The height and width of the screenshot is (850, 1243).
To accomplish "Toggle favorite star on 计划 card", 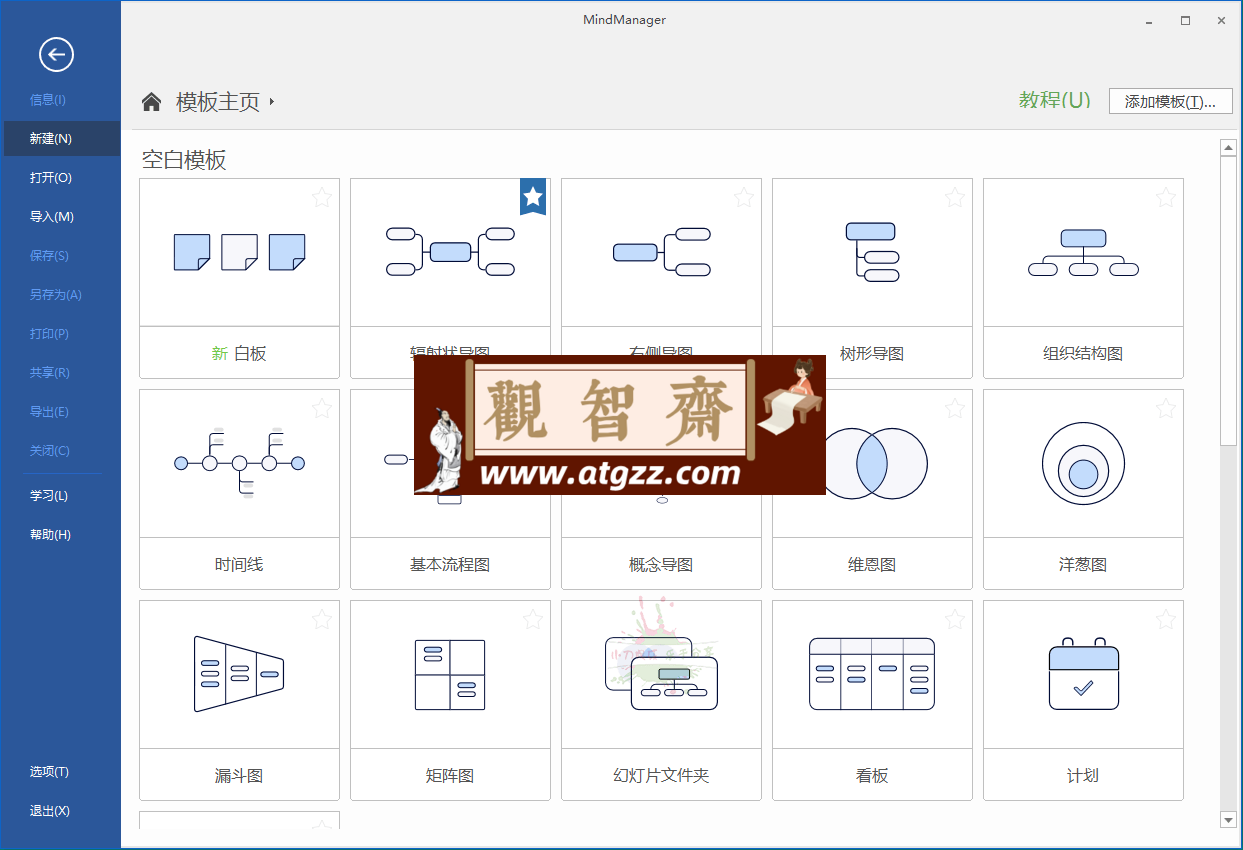I will [x=1165, y=619].
